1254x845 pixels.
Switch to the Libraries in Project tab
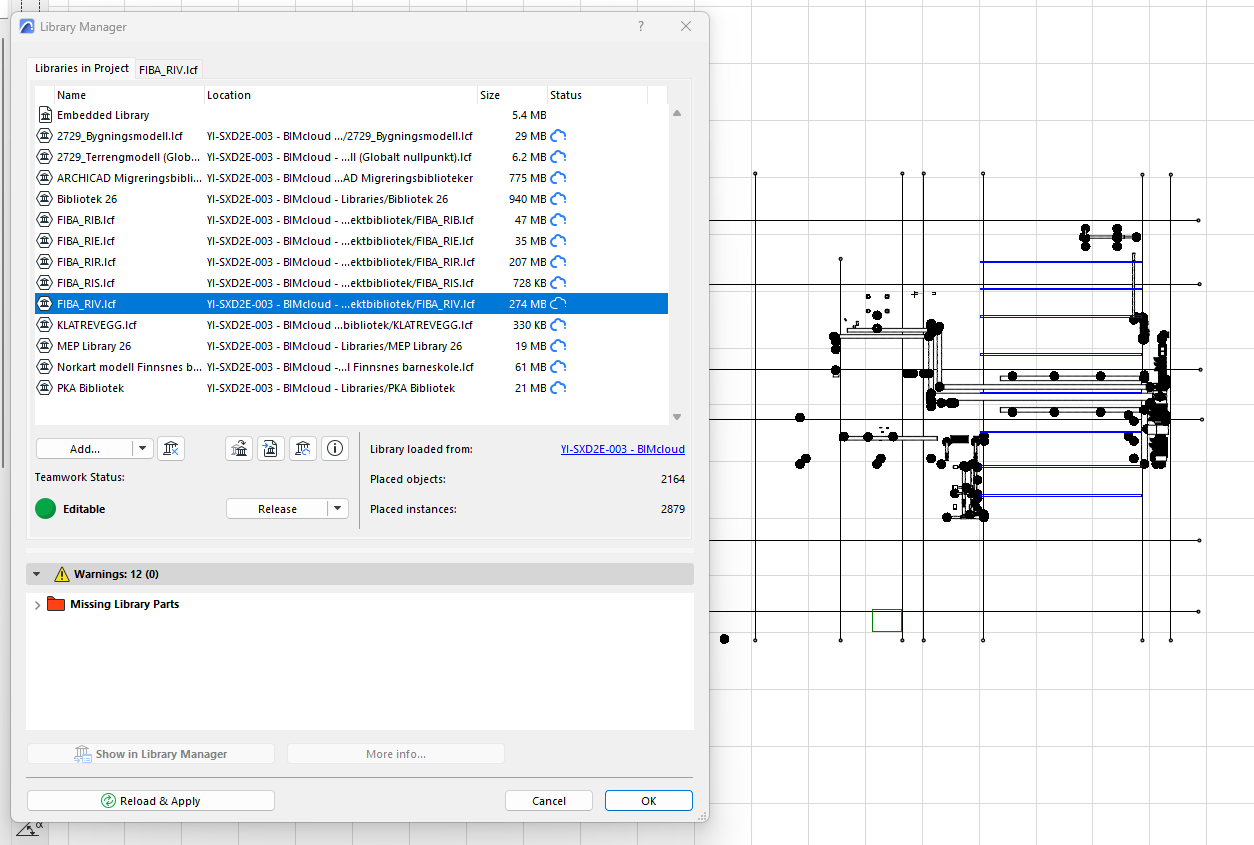[82, 68]
